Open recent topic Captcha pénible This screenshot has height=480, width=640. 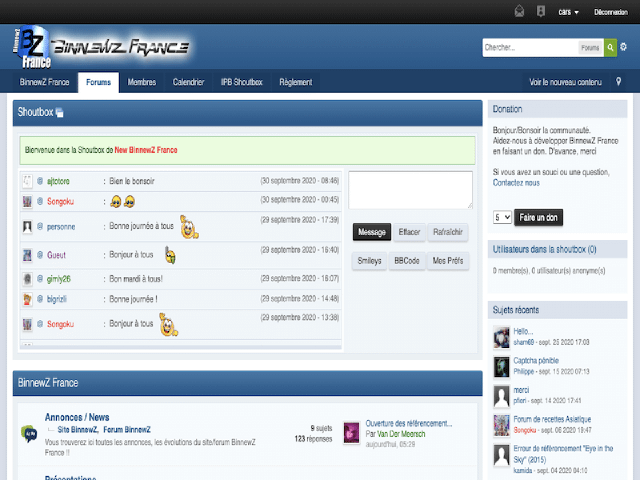point(536,360)
